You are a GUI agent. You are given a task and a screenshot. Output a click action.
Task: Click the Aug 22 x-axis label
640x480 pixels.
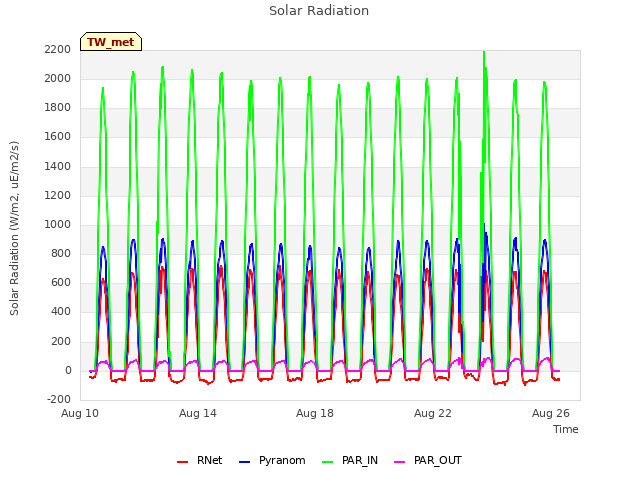(x=433, y=413)
